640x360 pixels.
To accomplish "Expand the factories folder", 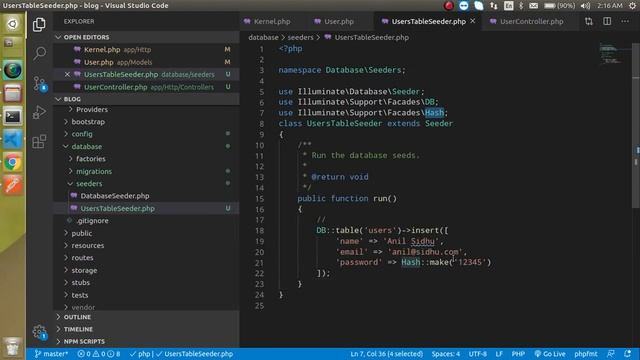I will (91, 159).
